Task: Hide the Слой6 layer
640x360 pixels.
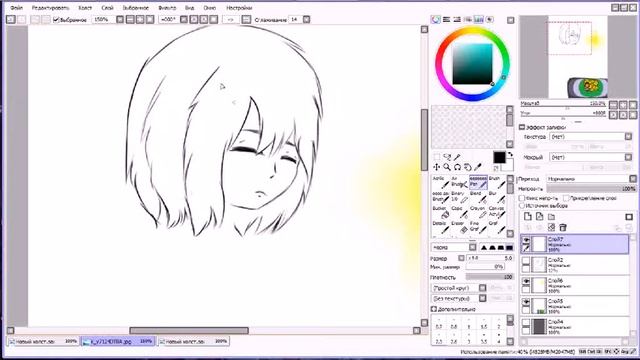Action: [x=526, y=282]
